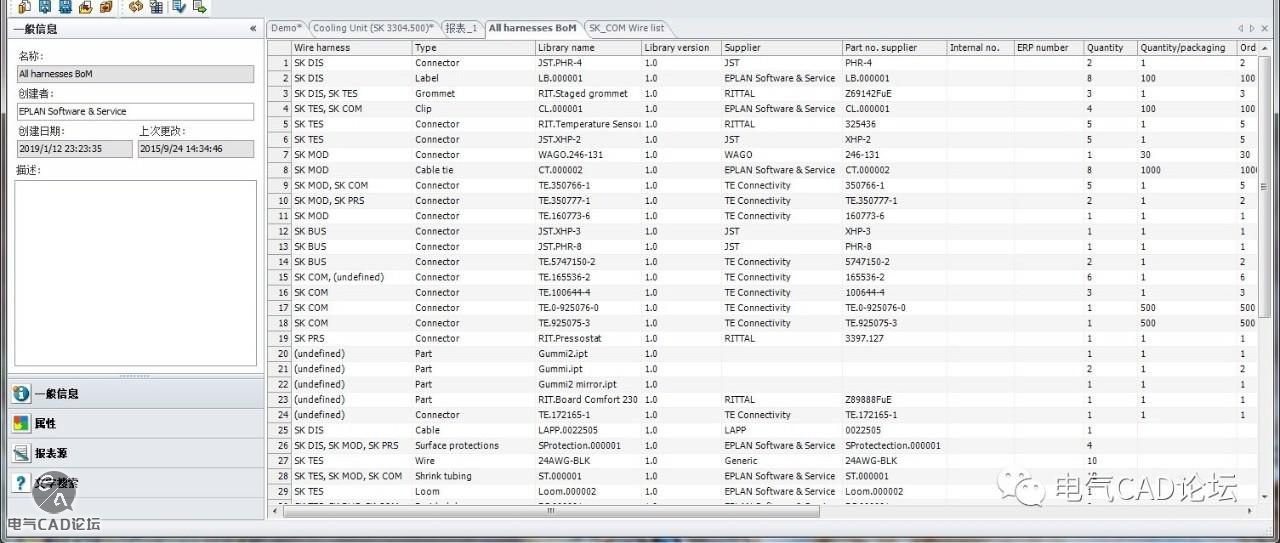The width and height of the screenshot is (1280, 543).
Task: Switch to the Demo* tab
Action: tap(286, 28)
